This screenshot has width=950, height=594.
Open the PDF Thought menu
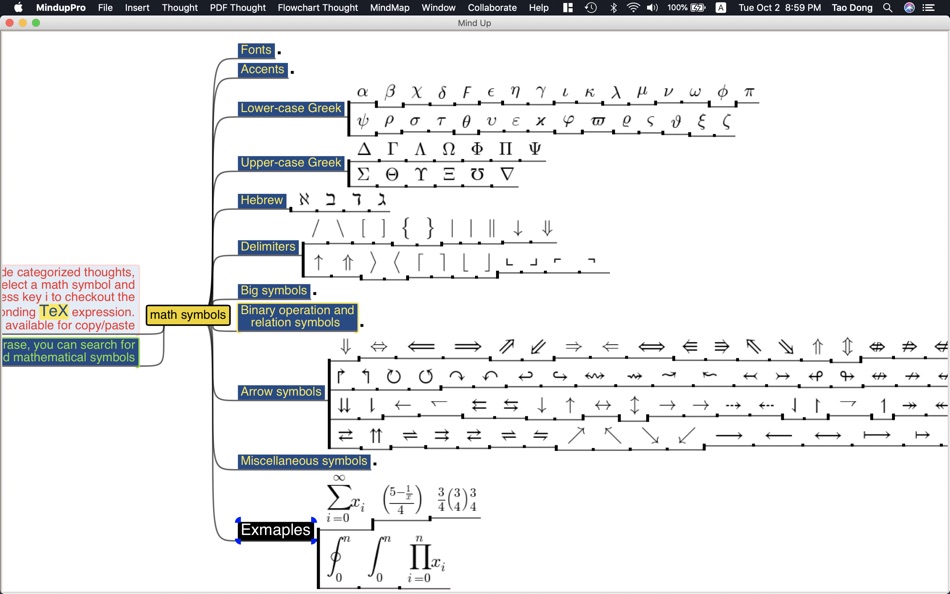coord(238,8)
